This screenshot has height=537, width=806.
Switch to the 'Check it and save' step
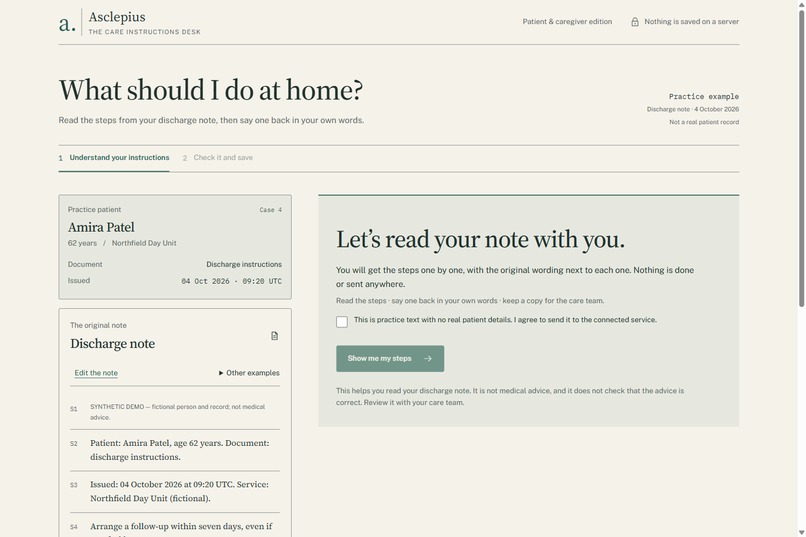(x=217, y=158)
